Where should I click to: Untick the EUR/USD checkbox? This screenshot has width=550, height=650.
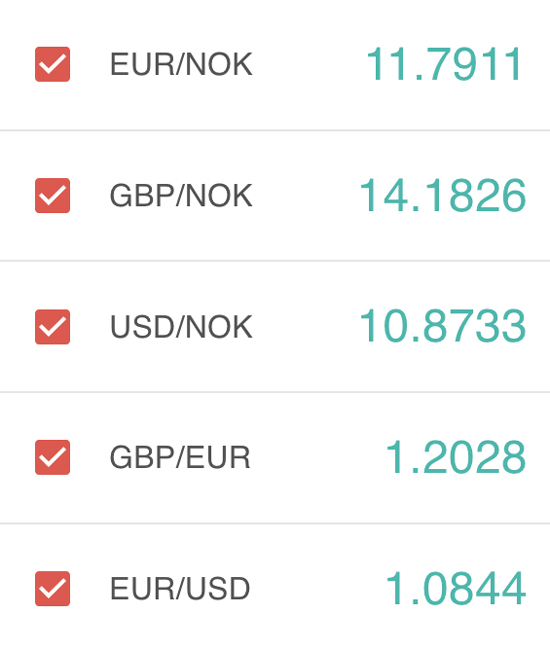(x=52, y=588)
